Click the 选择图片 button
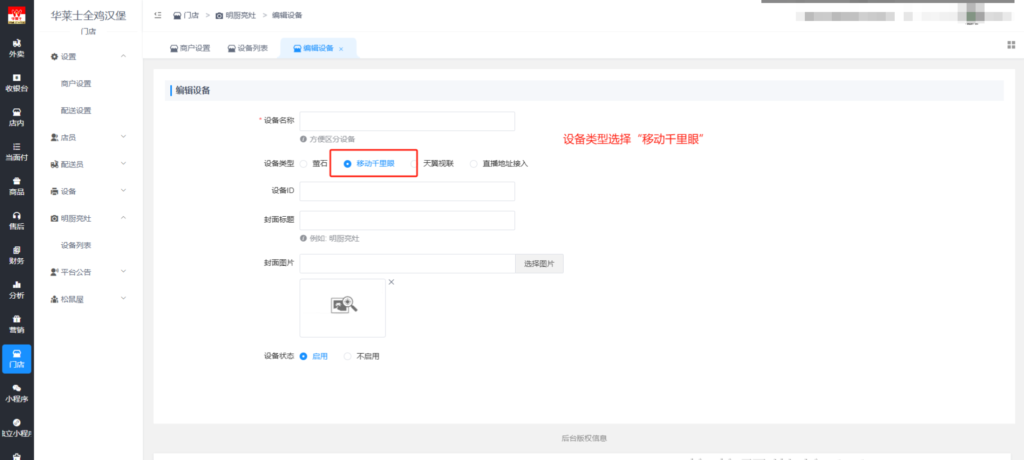Screen dimensions: 1024x460 pos(539,264)
